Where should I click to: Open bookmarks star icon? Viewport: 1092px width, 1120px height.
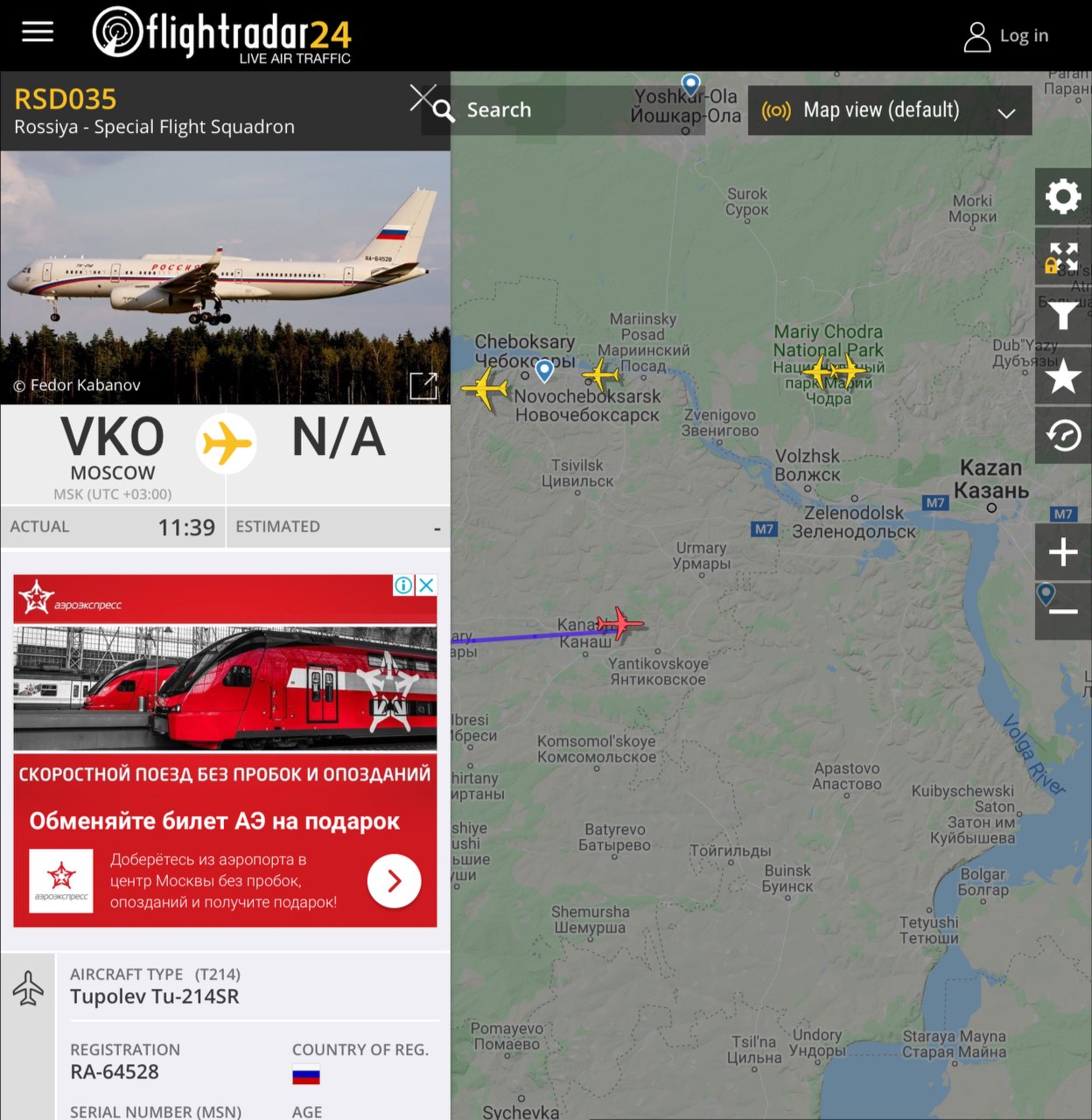(x=1063, y=376)
